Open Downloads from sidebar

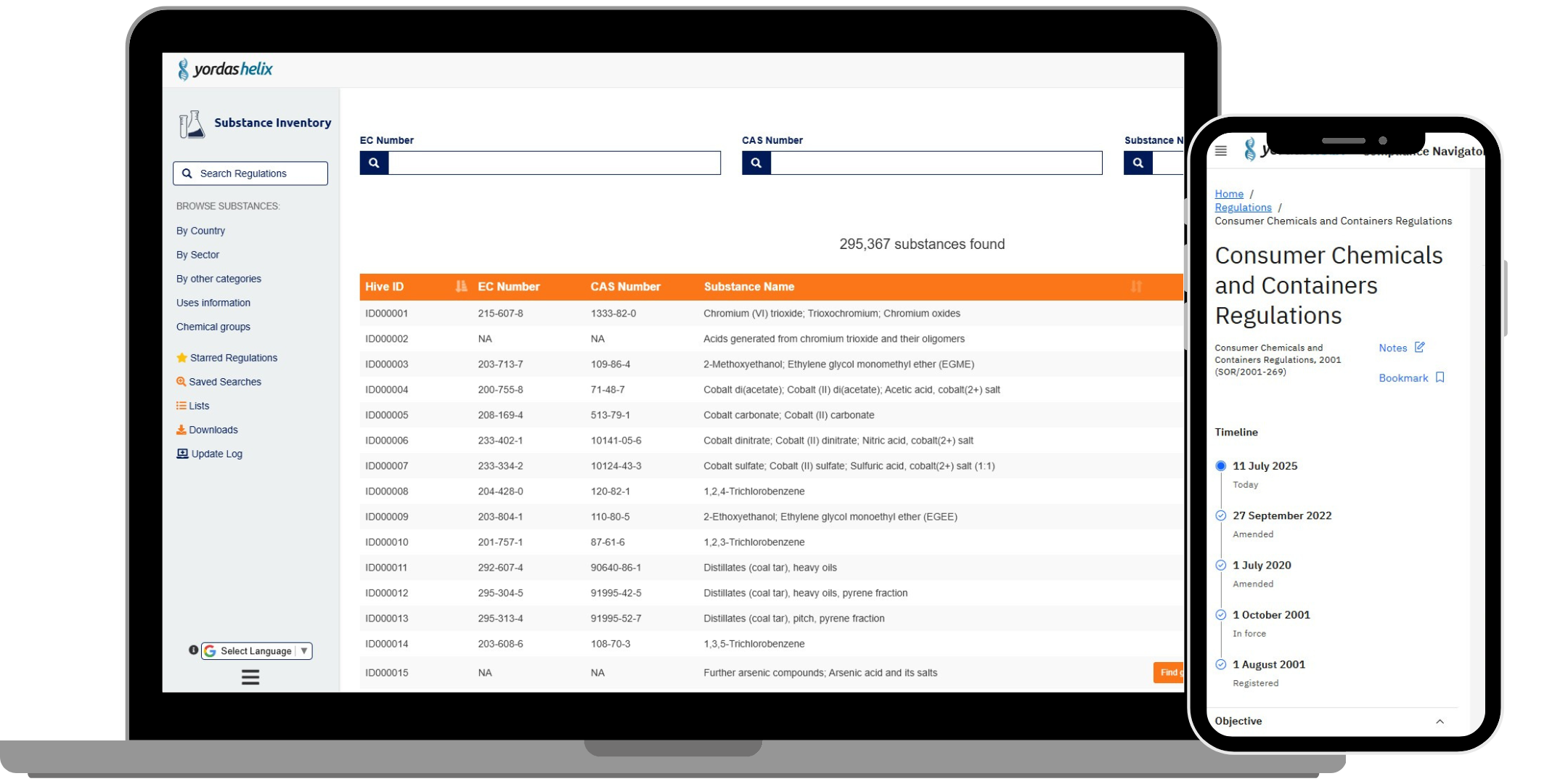click(213, 430)
